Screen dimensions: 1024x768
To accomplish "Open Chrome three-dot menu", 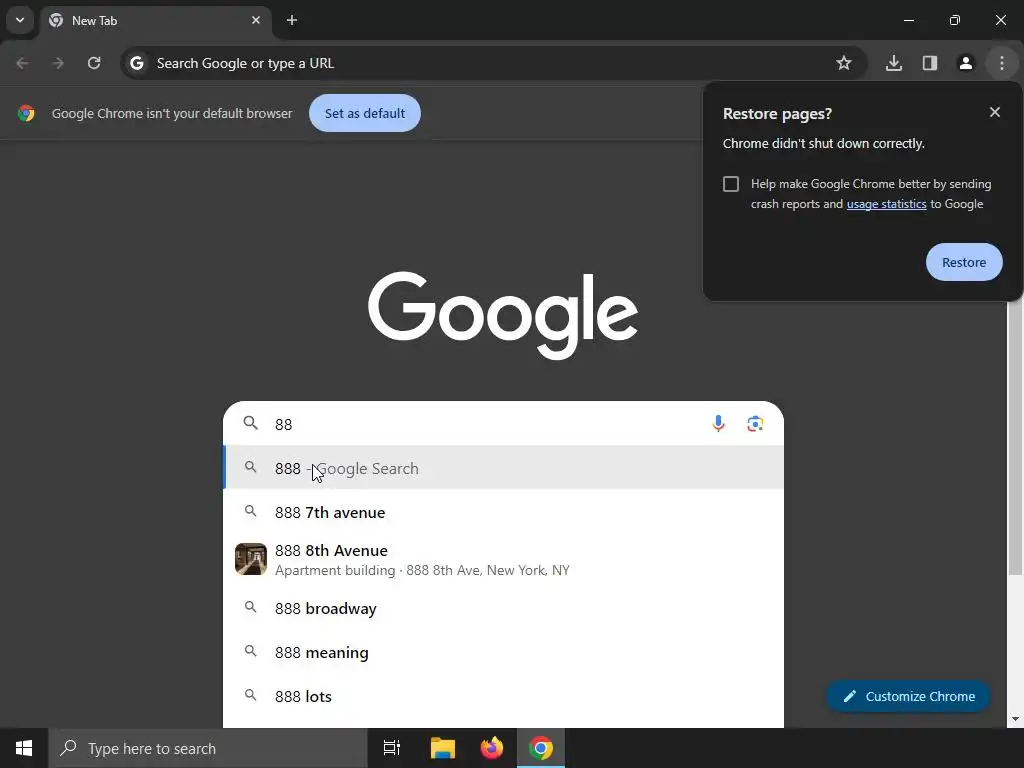I will [x=1002, y=63].
